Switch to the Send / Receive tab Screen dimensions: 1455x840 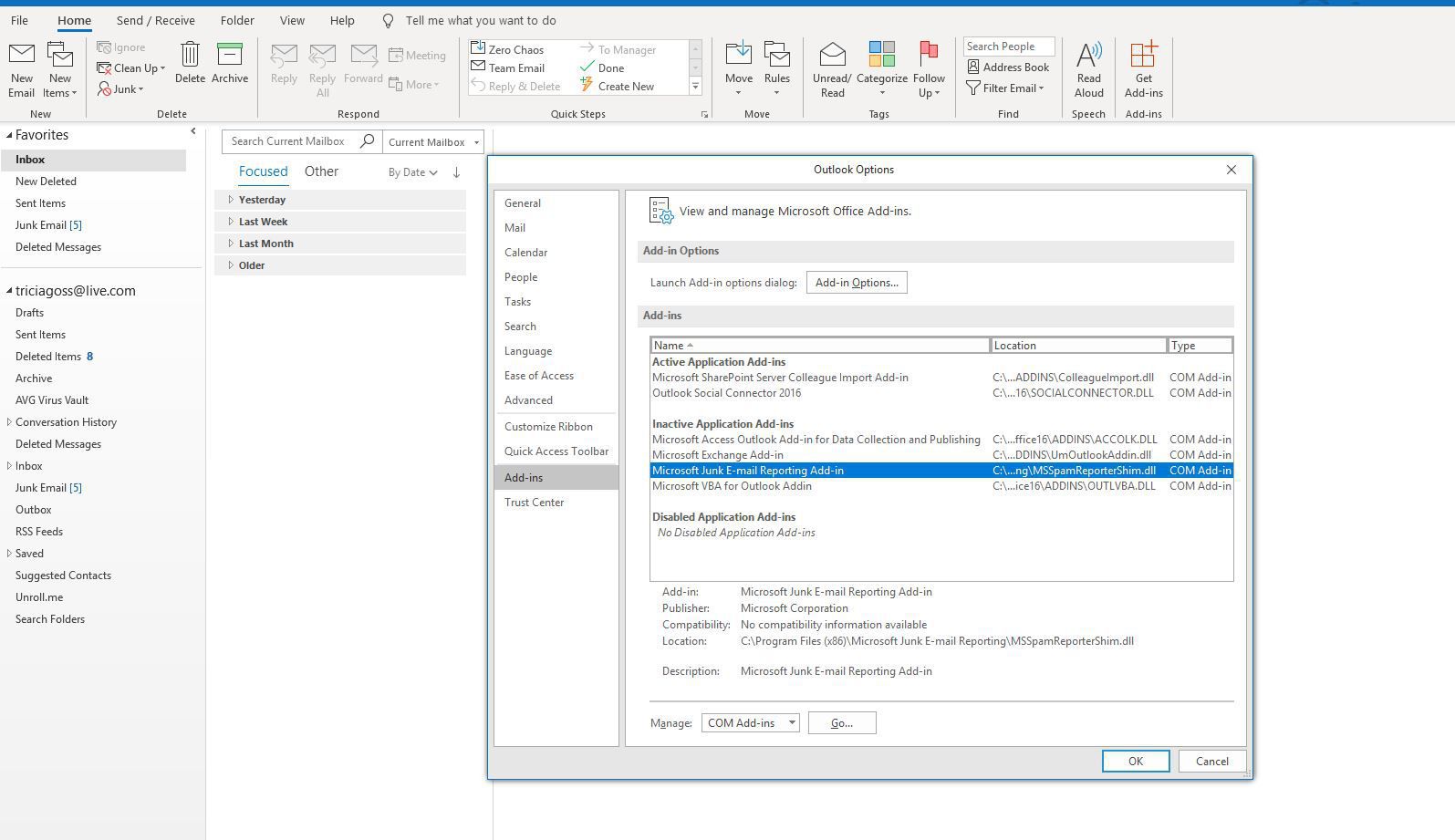[x=155, y=20]
